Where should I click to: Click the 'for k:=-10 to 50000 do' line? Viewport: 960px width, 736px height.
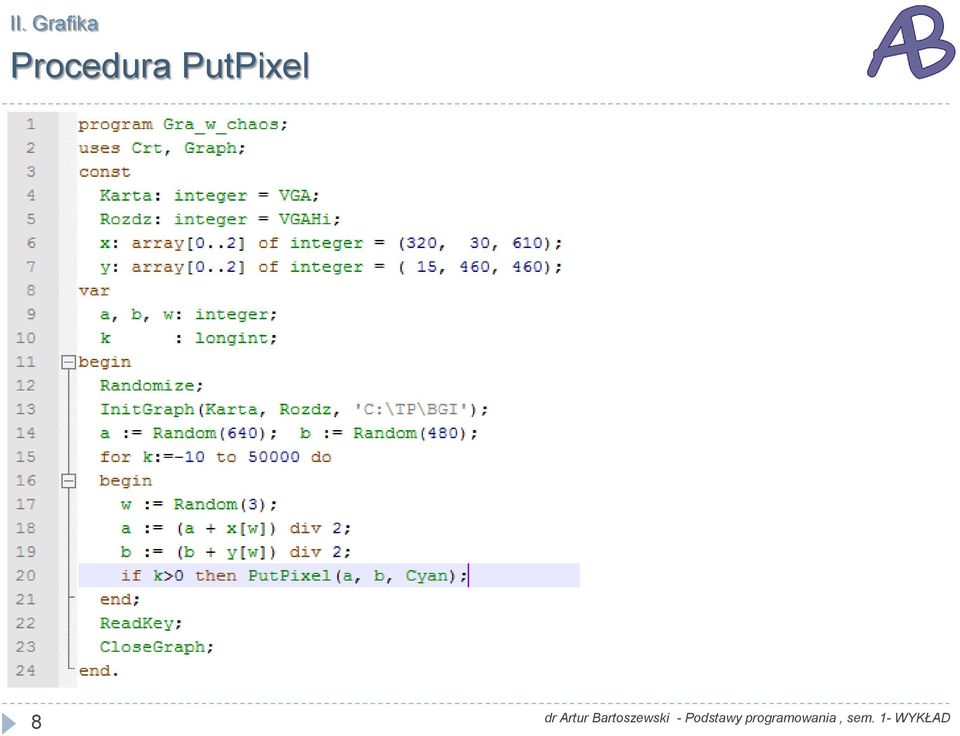tap(216, 457)
